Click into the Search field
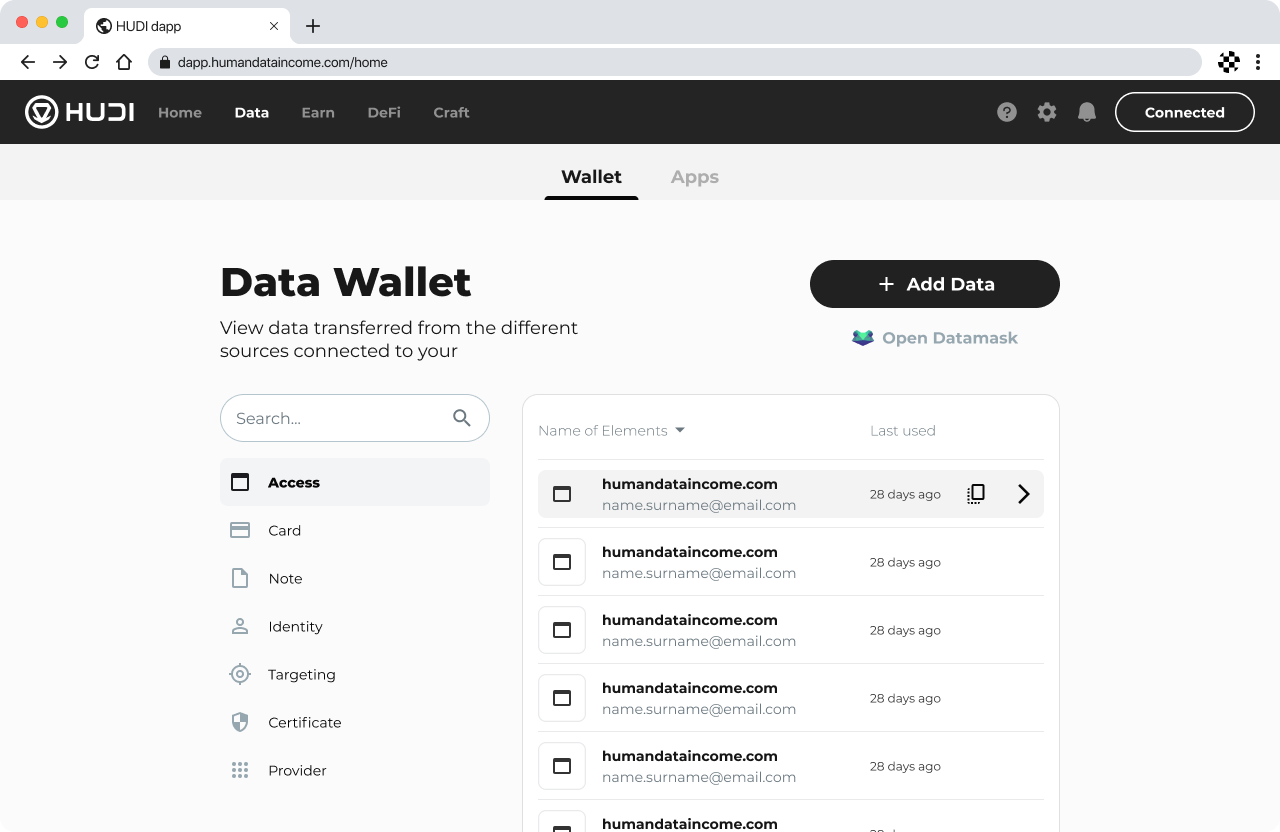The height and width of the screenshot is (832, 1280). [x=335, y=418]
